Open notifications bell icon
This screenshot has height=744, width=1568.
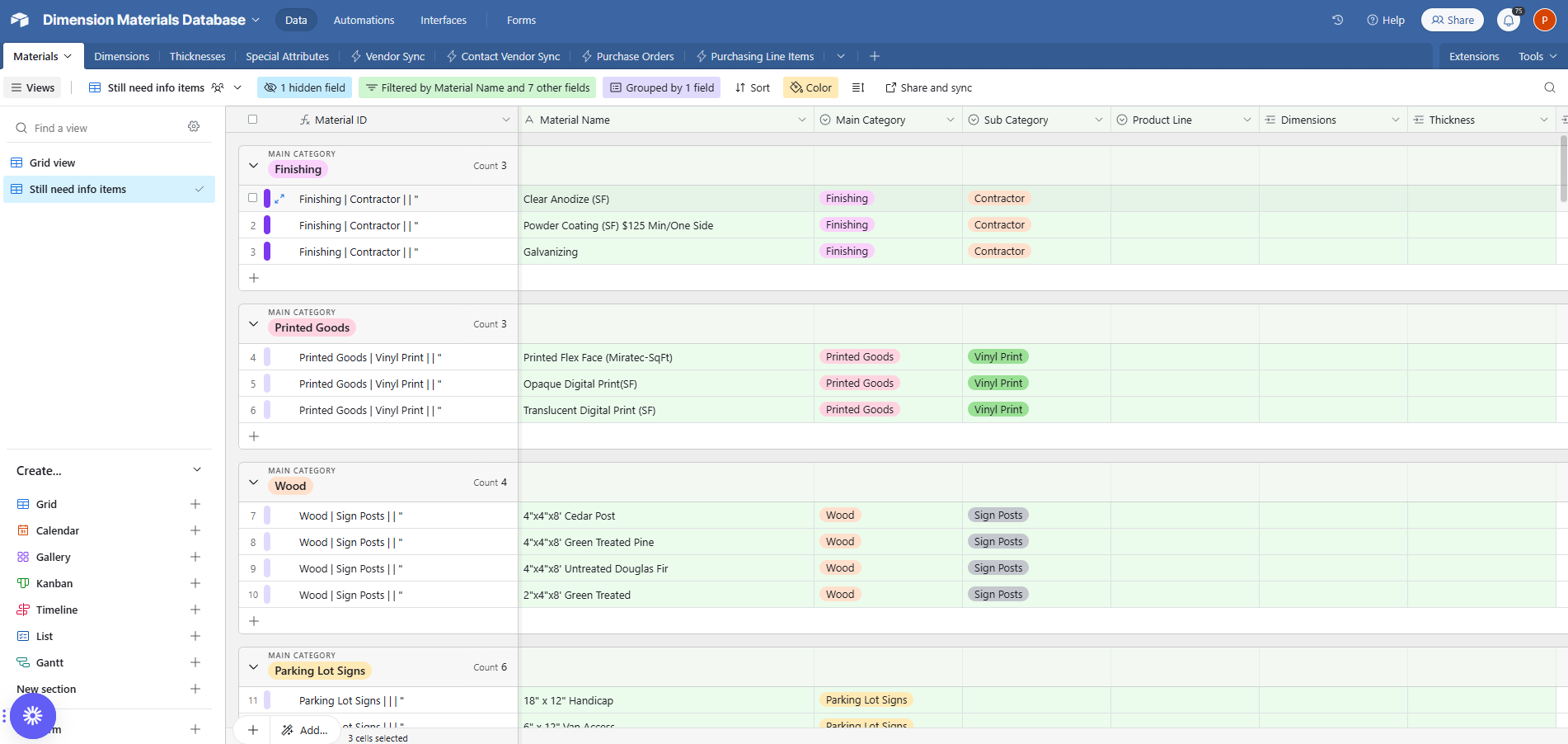tap(1509, 21)
